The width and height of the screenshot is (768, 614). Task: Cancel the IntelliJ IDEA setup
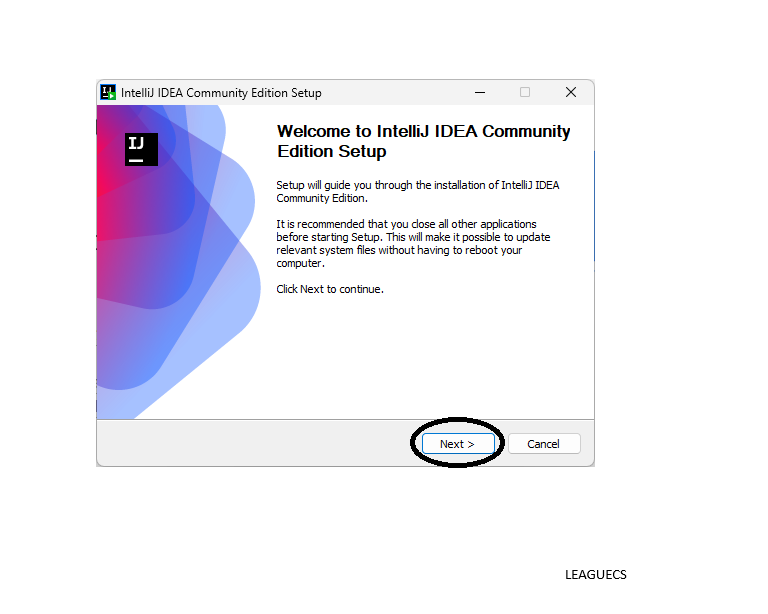(544, 444)
